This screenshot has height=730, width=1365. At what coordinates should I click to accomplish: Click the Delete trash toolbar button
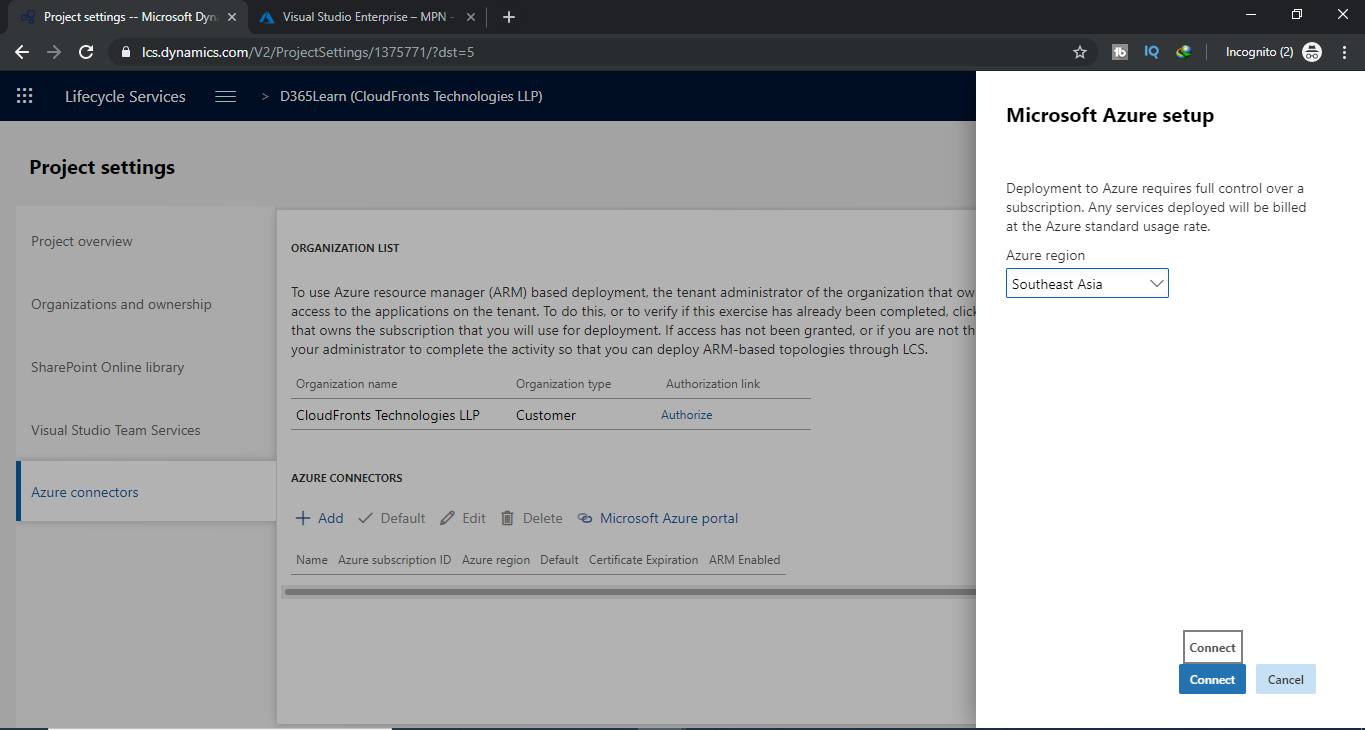point(531,518)
